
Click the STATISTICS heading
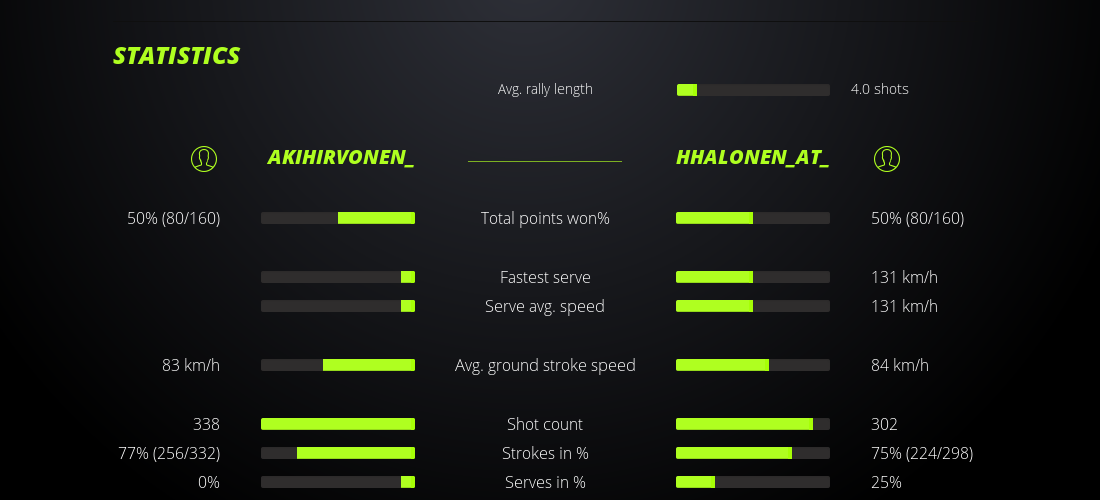click(x=177, y=56)
